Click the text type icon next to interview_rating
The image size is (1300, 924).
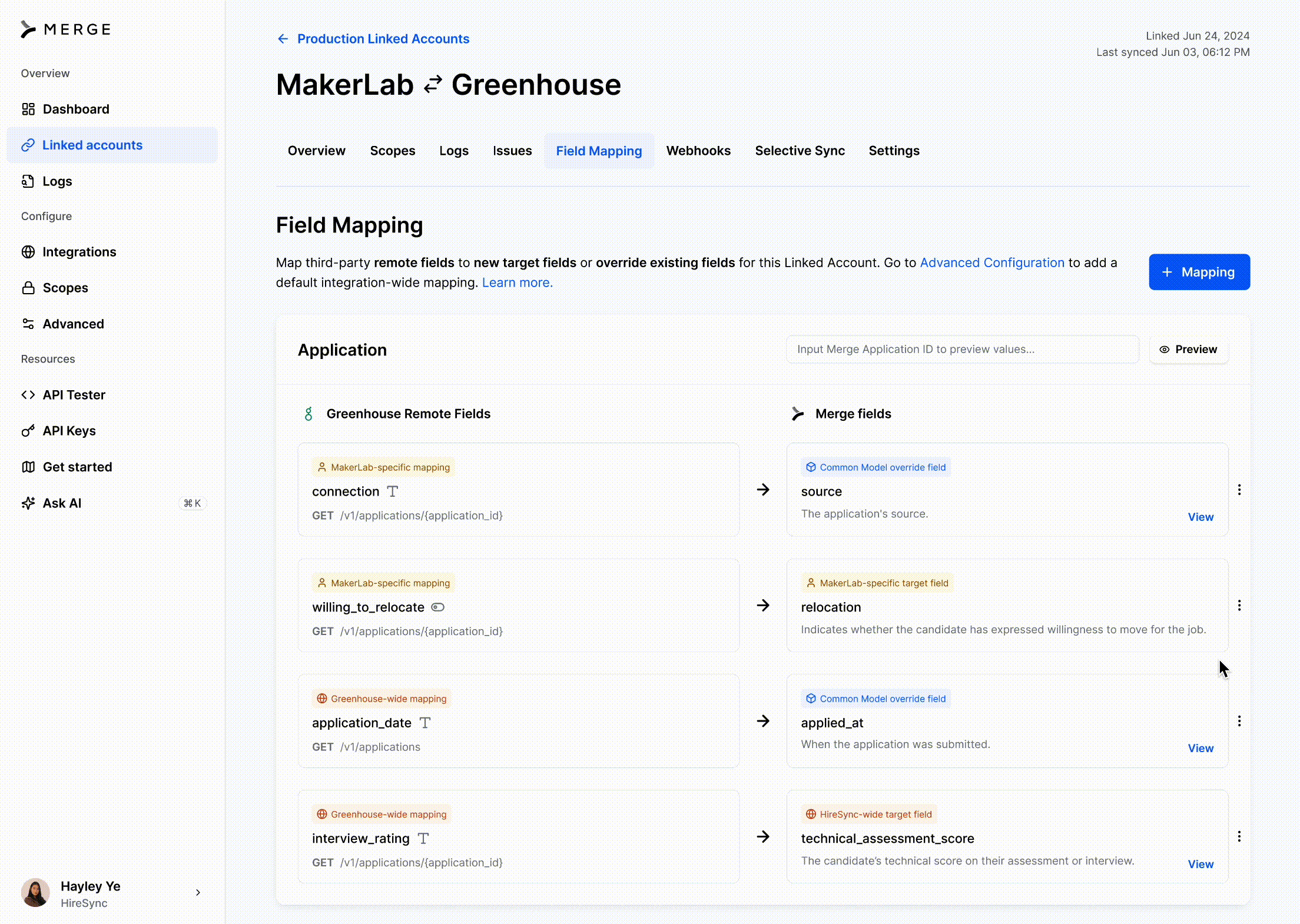pyautogui.click(x=423, y=839)
